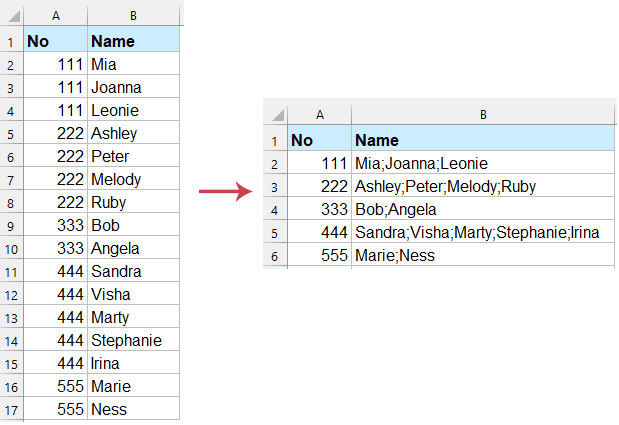This screenshot has width=619, height=425.
Task: Select the 333 cell beside Bob
Action: pos(56,225)
